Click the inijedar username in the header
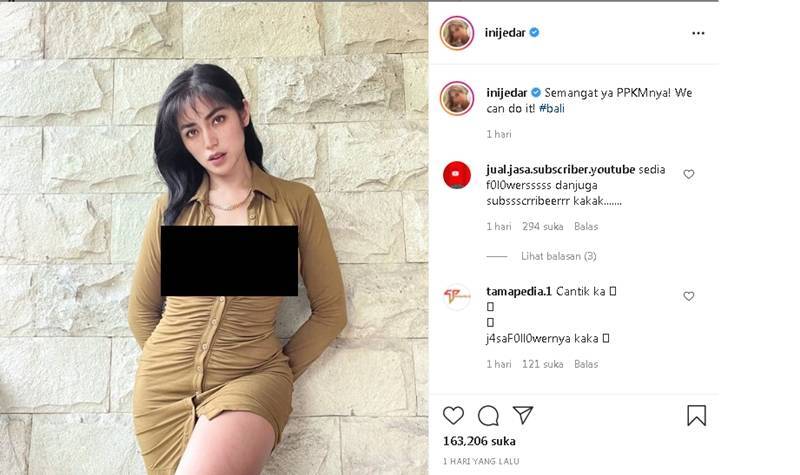The width and height of the screenshot is (800, 475). 505,33
